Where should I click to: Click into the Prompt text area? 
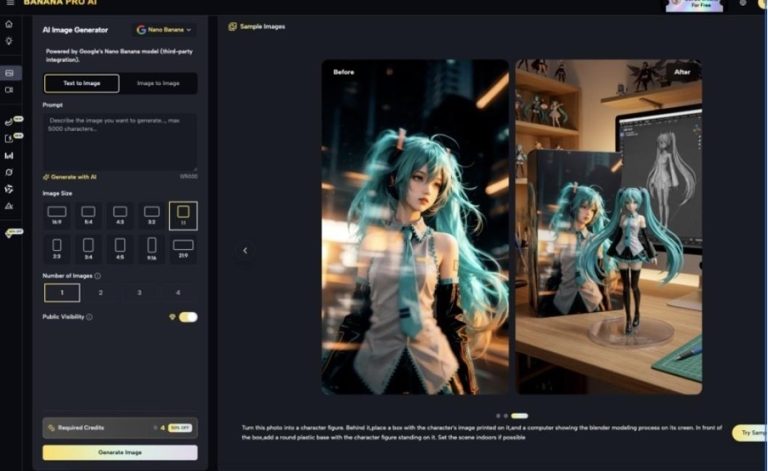pos(120,140)
